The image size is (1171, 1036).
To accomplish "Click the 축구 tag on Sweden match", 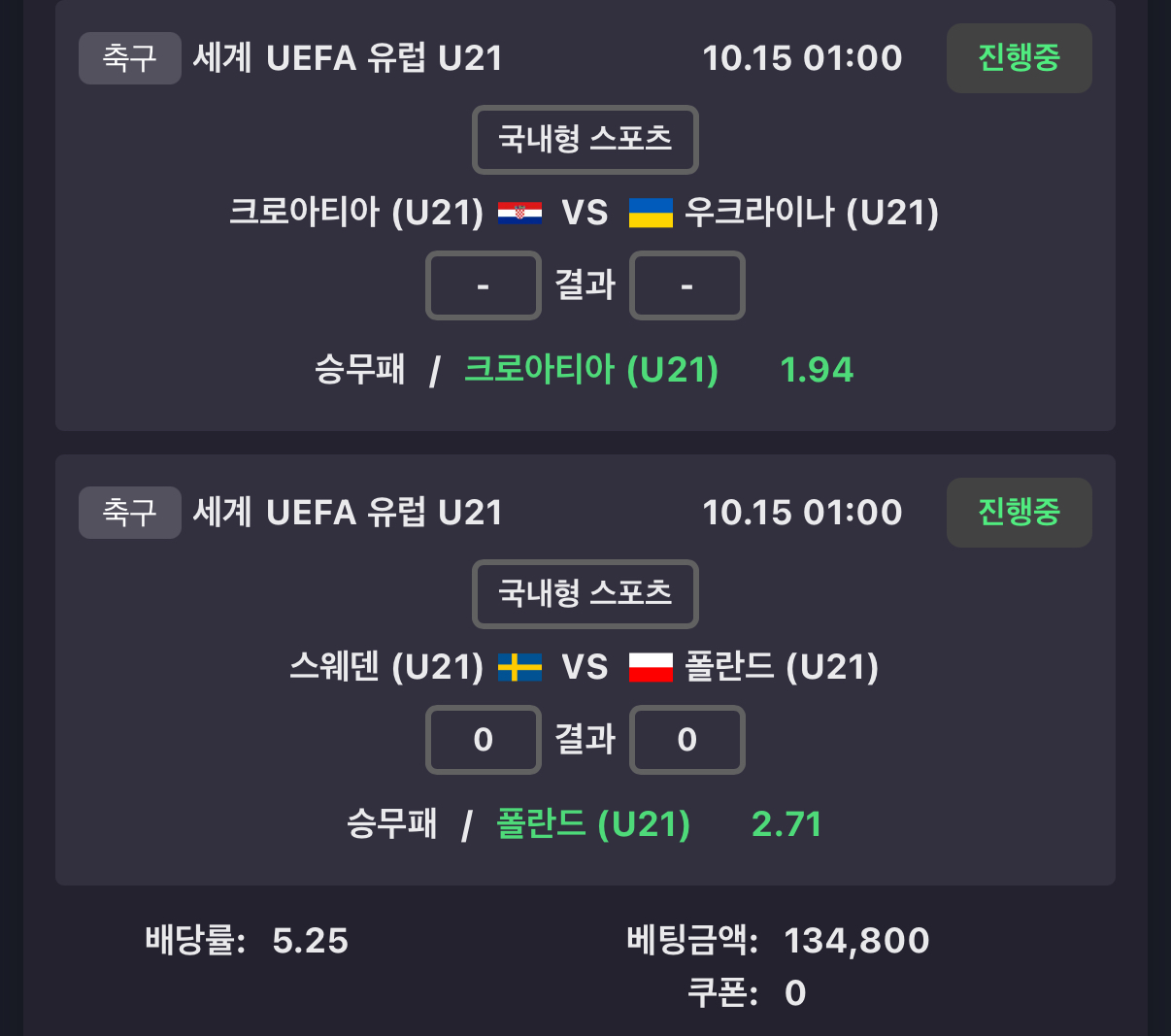I will (x=129, y=513).
